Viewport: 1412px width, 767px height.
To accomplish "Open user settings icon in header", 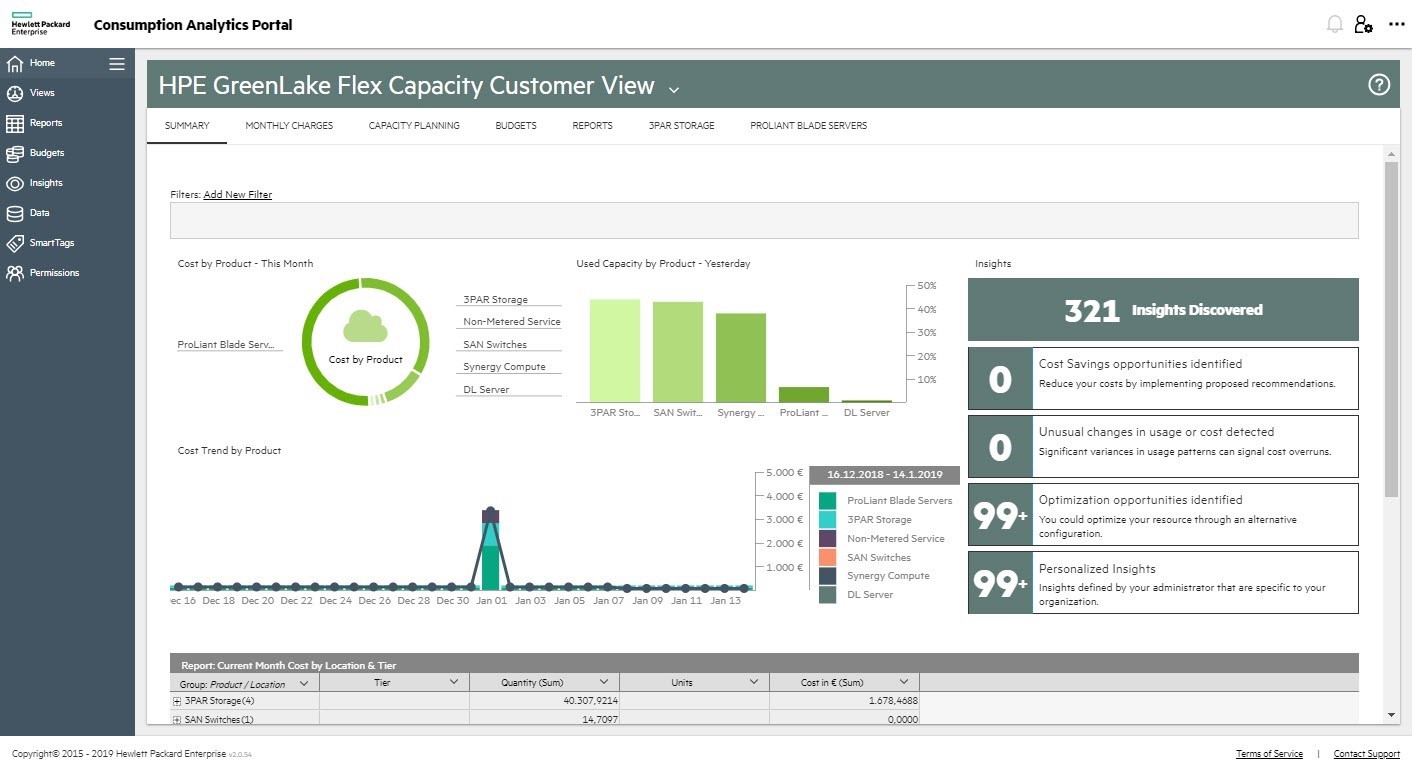I will click(x=1364, y=25).
